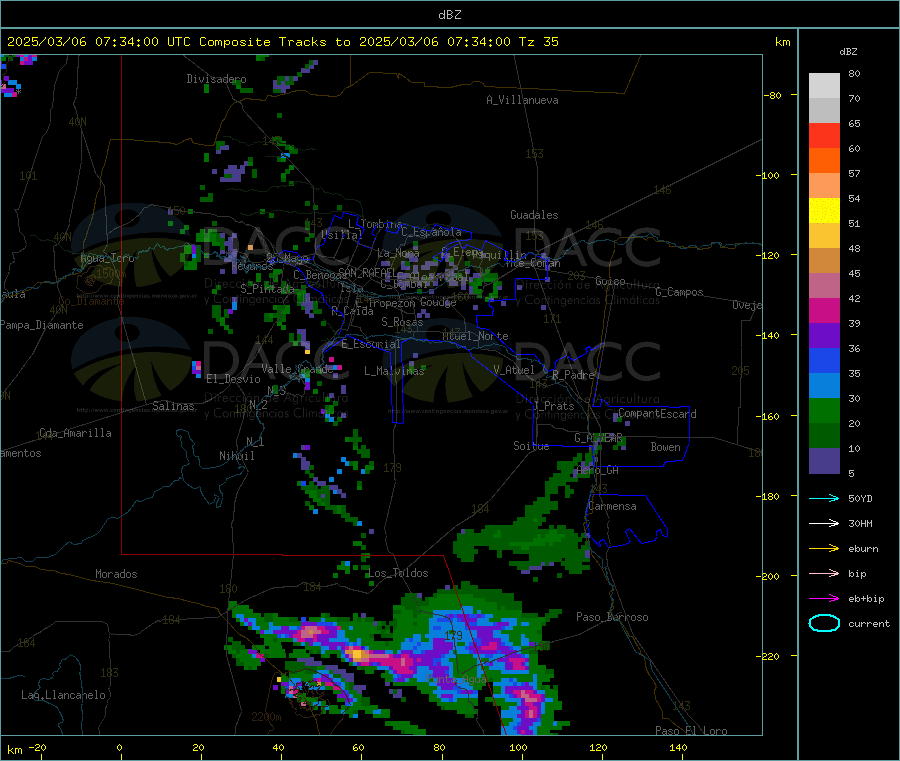Select the orange 57 dBZ color band

tap(824, 161)
